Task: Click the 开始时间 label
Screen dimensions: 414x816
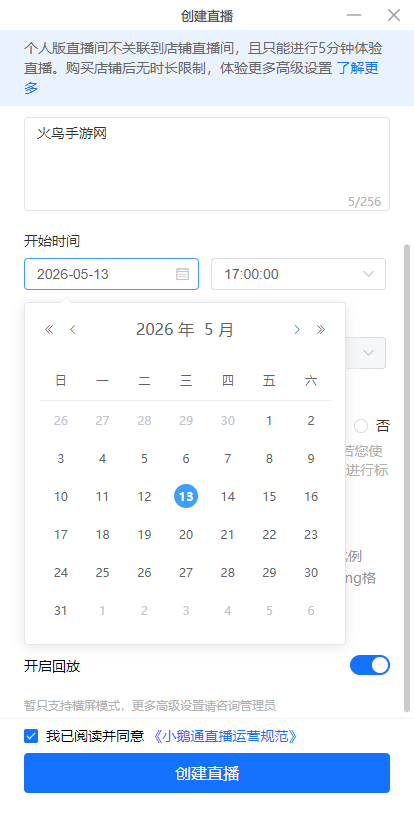Action: [52, 241]
